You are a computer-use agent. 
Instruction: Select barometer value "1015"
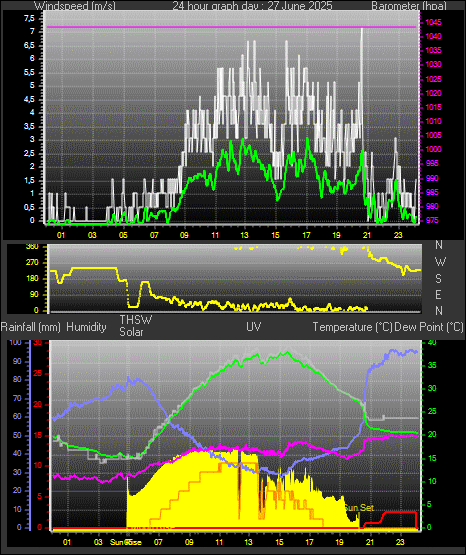pyautogui.click(x=433, y=107)
